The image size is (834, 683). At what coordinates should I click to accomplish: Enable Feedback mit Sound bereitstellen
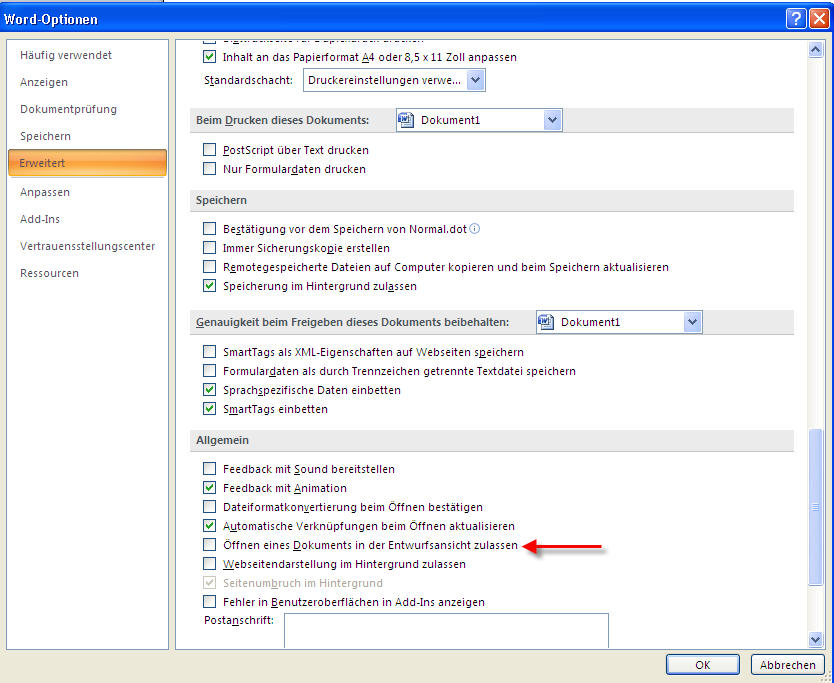210,469
